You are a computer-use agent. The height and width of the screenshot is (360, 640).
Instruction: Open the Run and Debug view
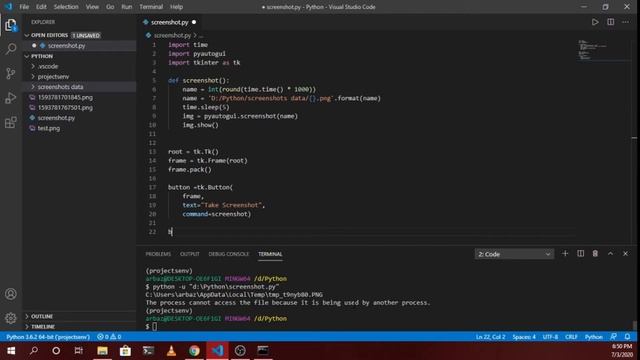(x=11, y=98)
